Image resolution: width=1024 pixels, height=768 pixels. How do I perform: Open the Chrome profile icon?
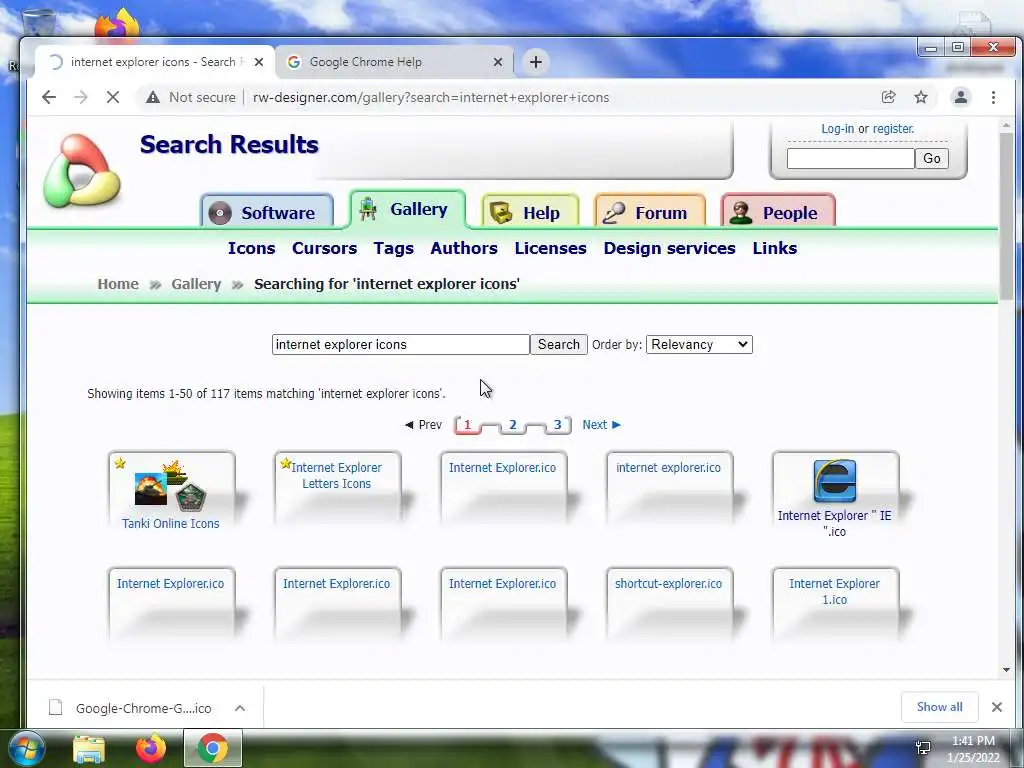point(961,97)
